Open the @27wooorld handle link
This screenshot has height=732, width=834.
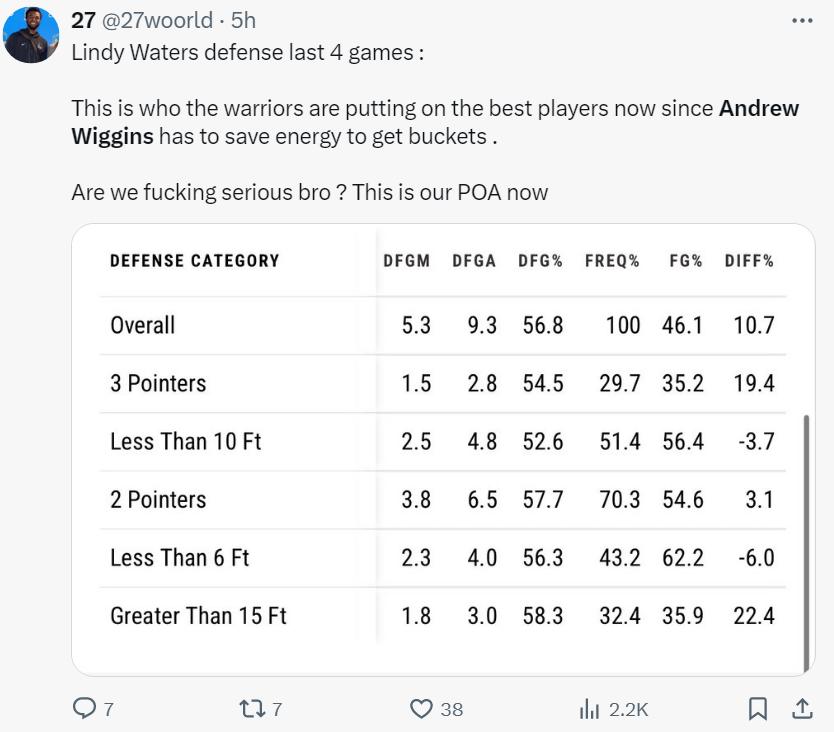(x=157, y=21)
